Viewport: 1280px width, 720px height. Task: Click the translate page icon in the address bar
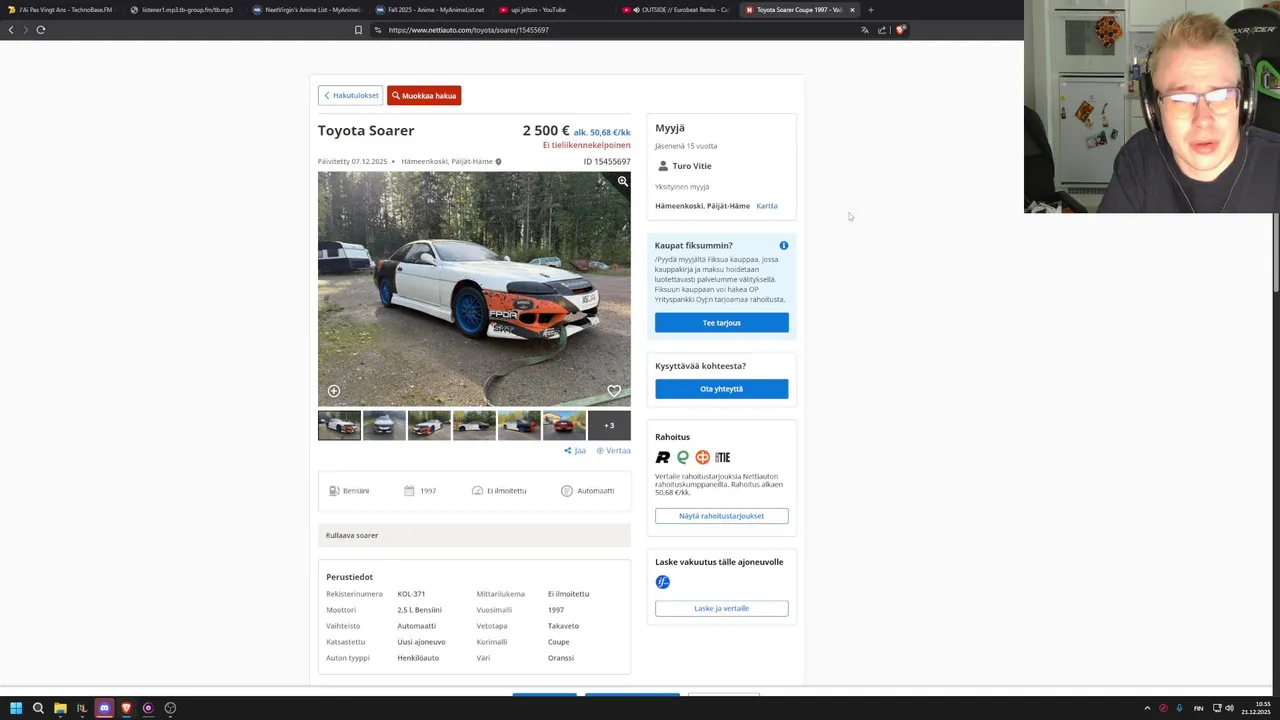[x=864, y=30]
